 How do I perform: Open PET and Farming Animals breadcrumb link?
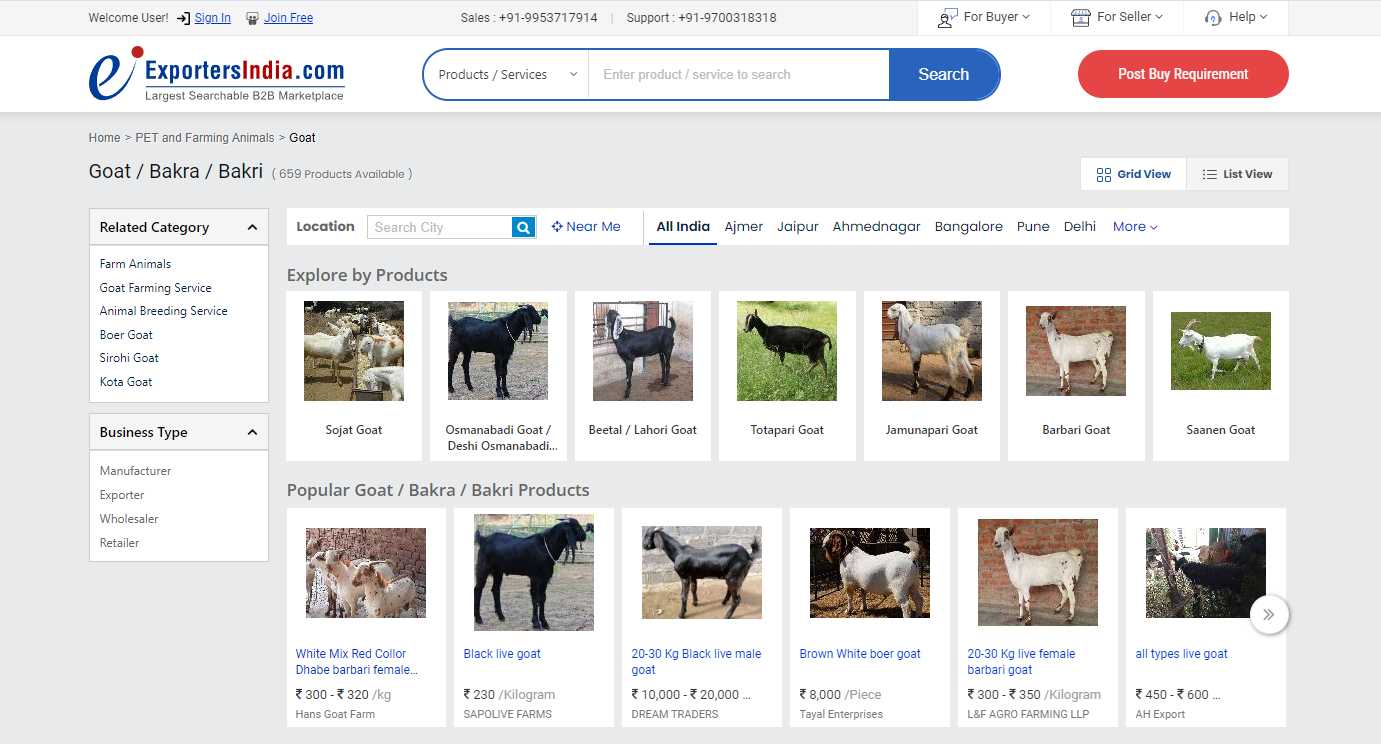click(205, 138)
